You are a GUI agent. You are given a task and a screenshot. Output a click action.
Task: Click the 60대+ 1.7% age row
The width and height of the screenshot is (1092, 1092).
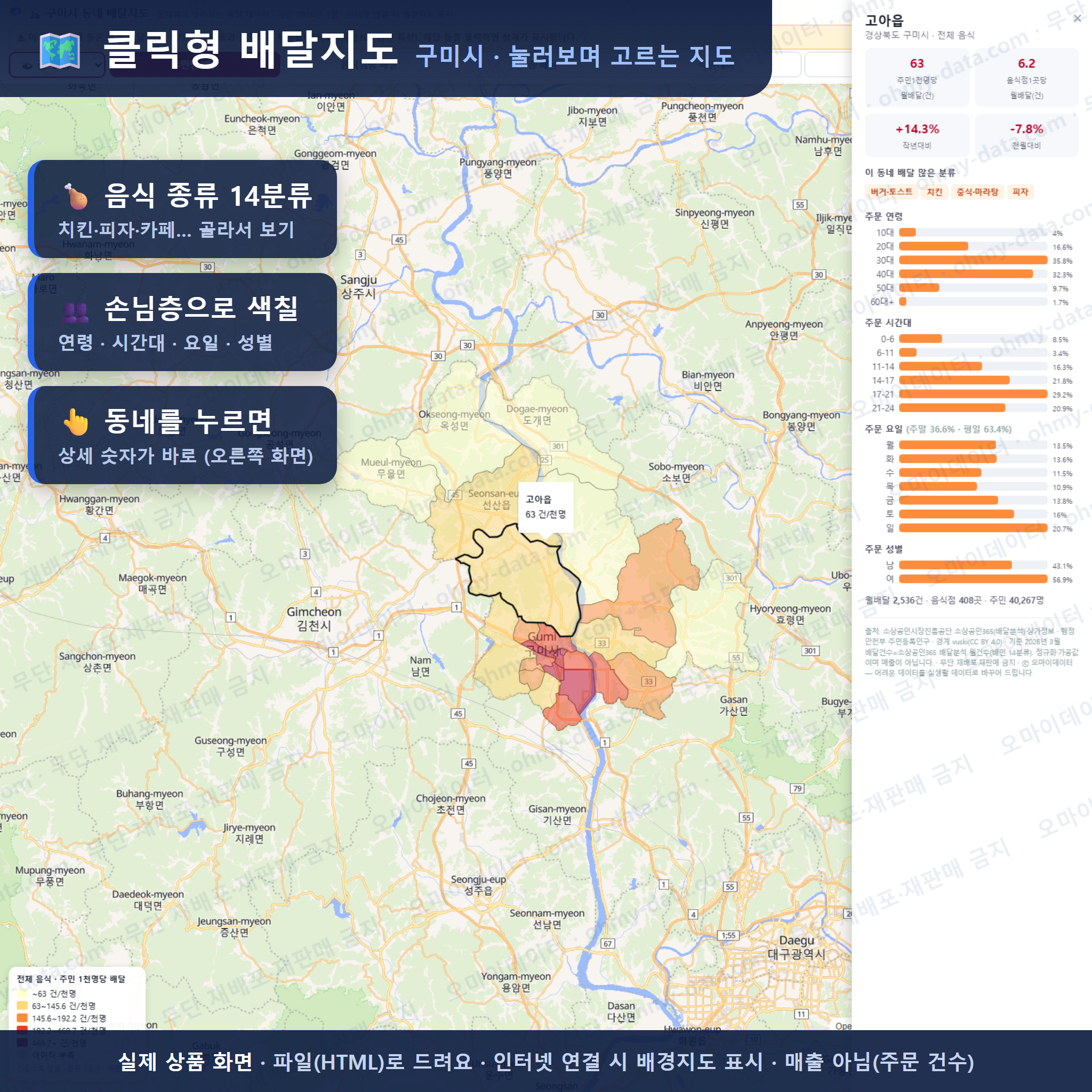click(x=971, y=302)
